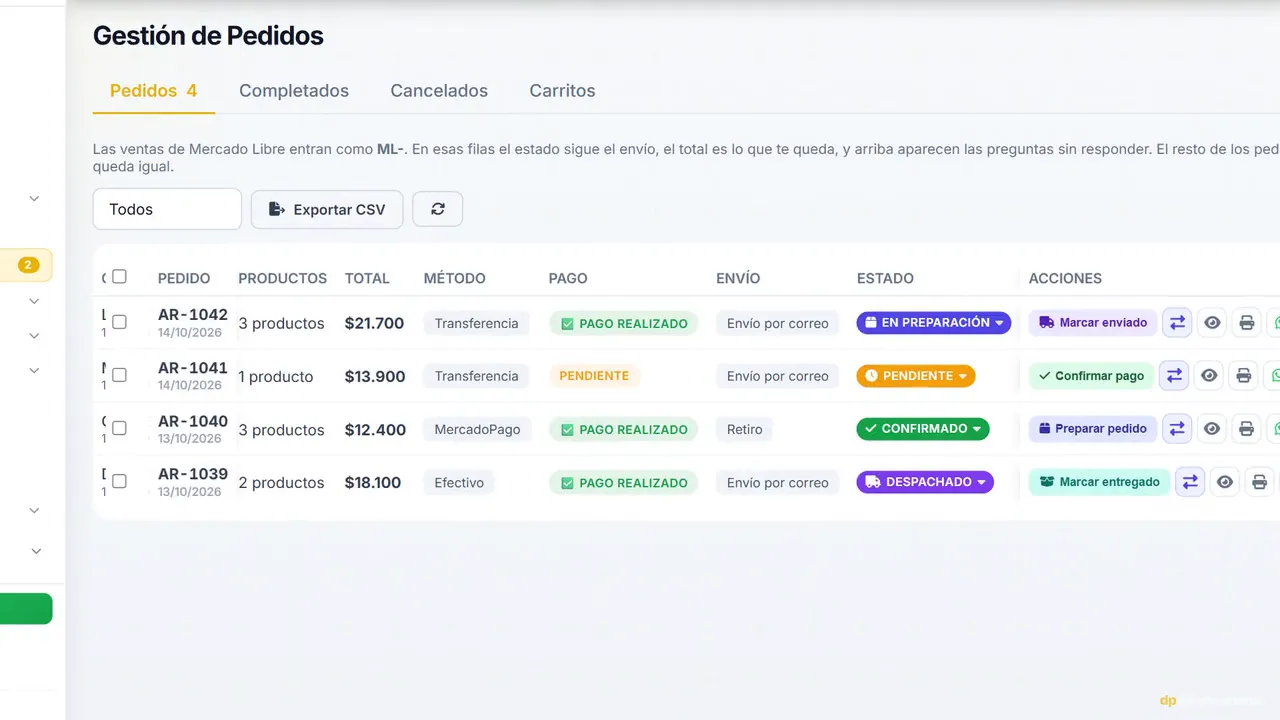Click the MercadoPago method label
This screenshot has width=1280, height=720.
pyautogui.click(x=477, y=429)
